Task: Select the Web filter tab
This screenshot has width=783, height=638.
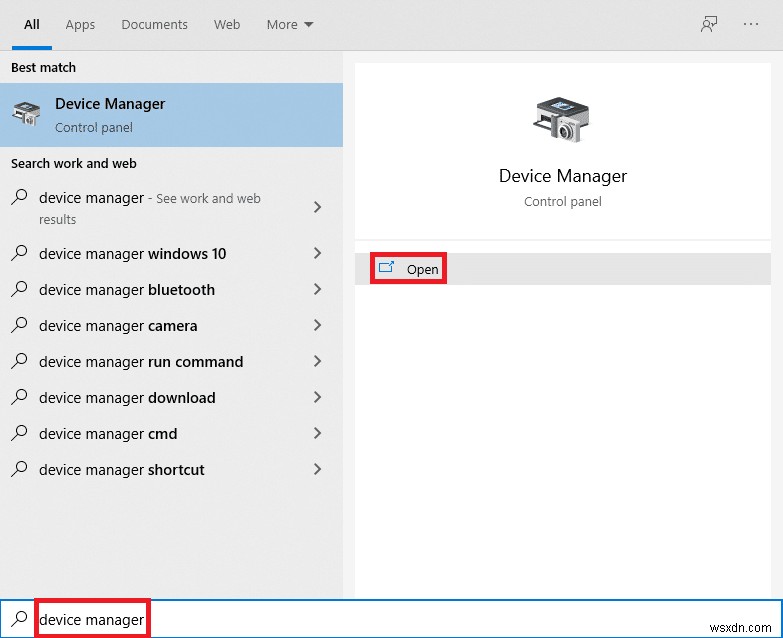Action: pyautogui.click(x=227, y=25)
